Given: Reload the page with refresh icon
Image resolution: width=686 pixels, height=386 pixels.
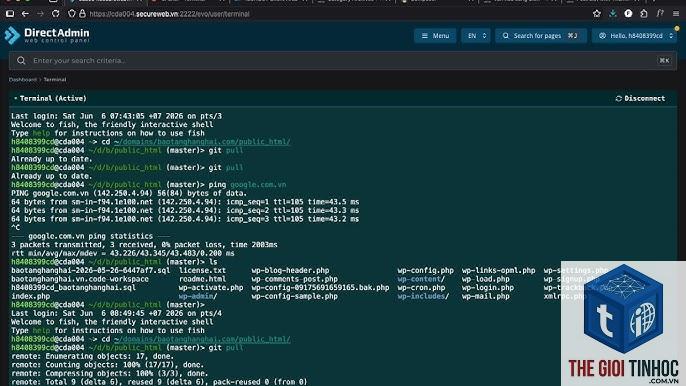Looking at the screenshot, I should click(x=56, y=14).
